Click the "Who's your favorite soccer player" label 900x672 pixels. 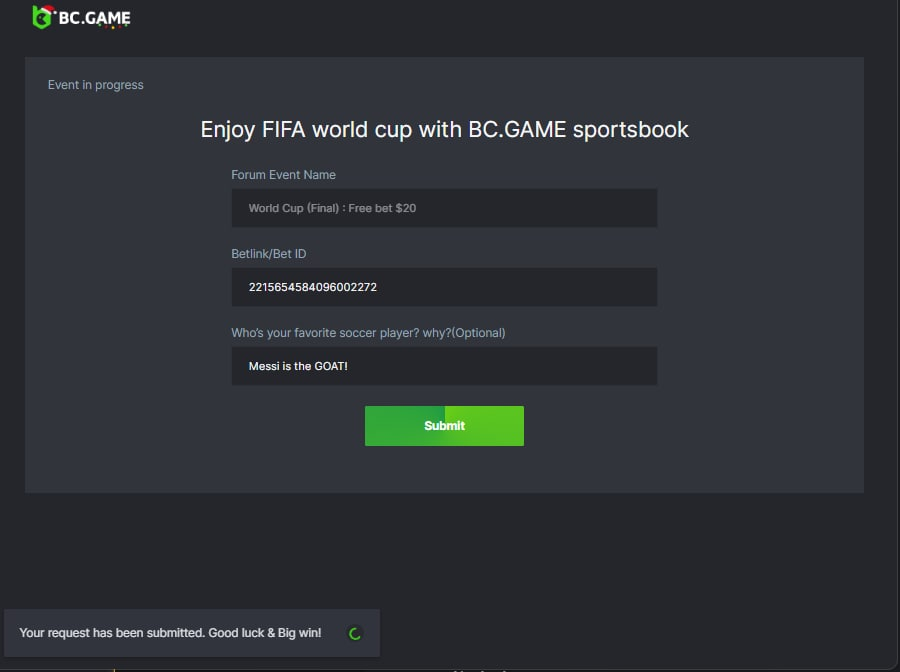pyautogui.click(x=368, y=333)
